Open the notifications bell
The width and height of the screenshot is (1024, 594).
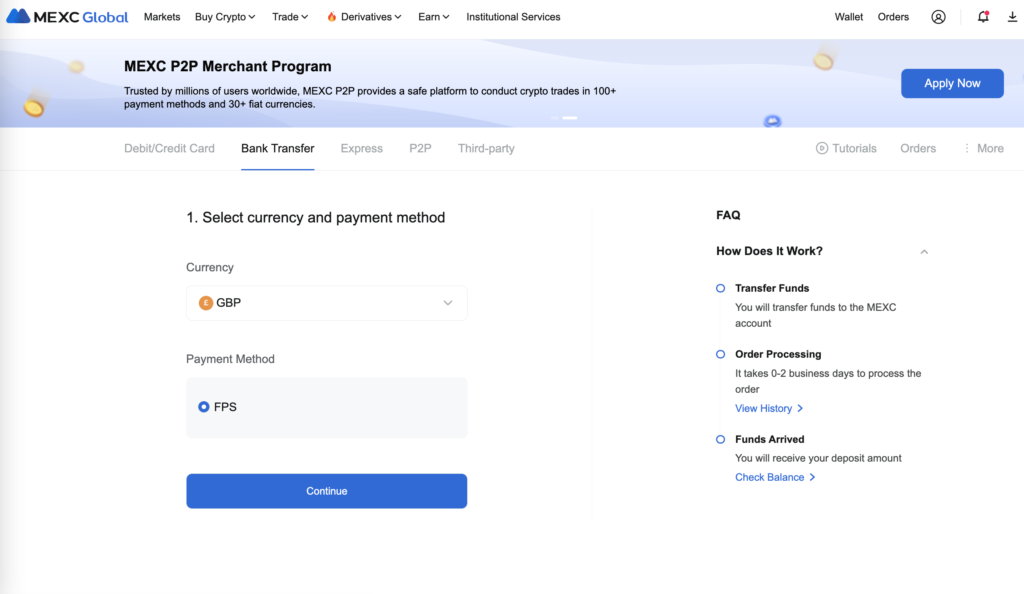(983, 17)
